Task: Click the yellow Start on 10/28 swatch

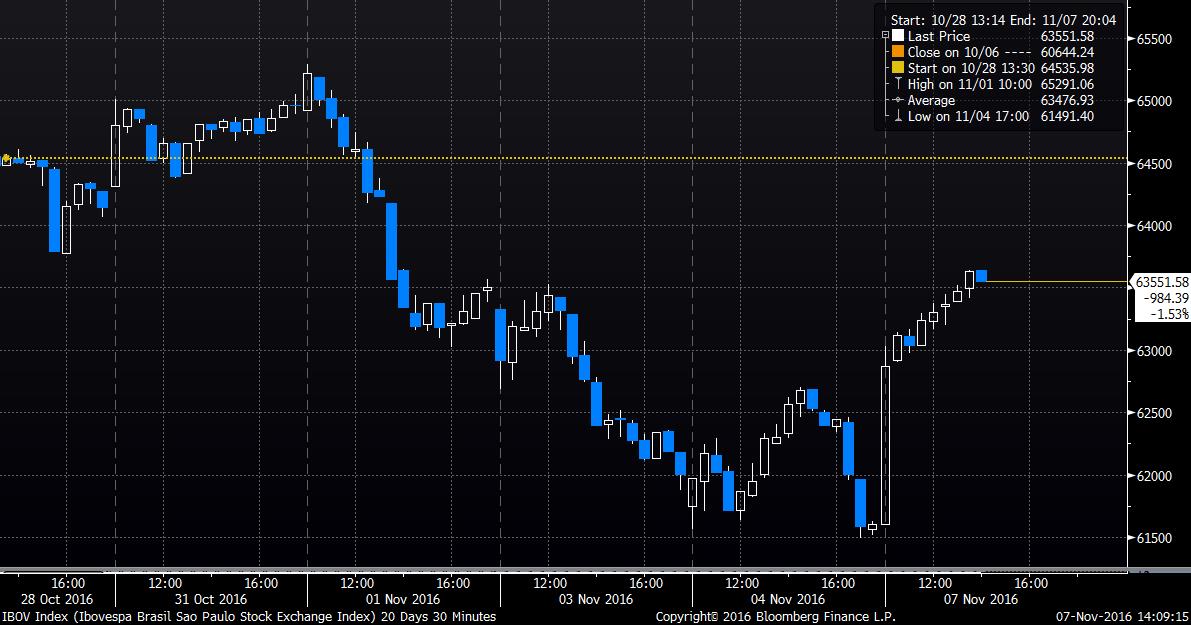Action: [898, 69]
